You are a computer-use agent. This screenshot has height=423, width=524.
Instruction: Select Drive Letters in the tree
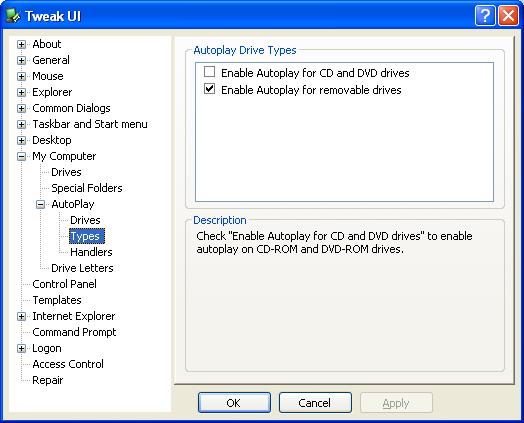[x=82, y=268]
